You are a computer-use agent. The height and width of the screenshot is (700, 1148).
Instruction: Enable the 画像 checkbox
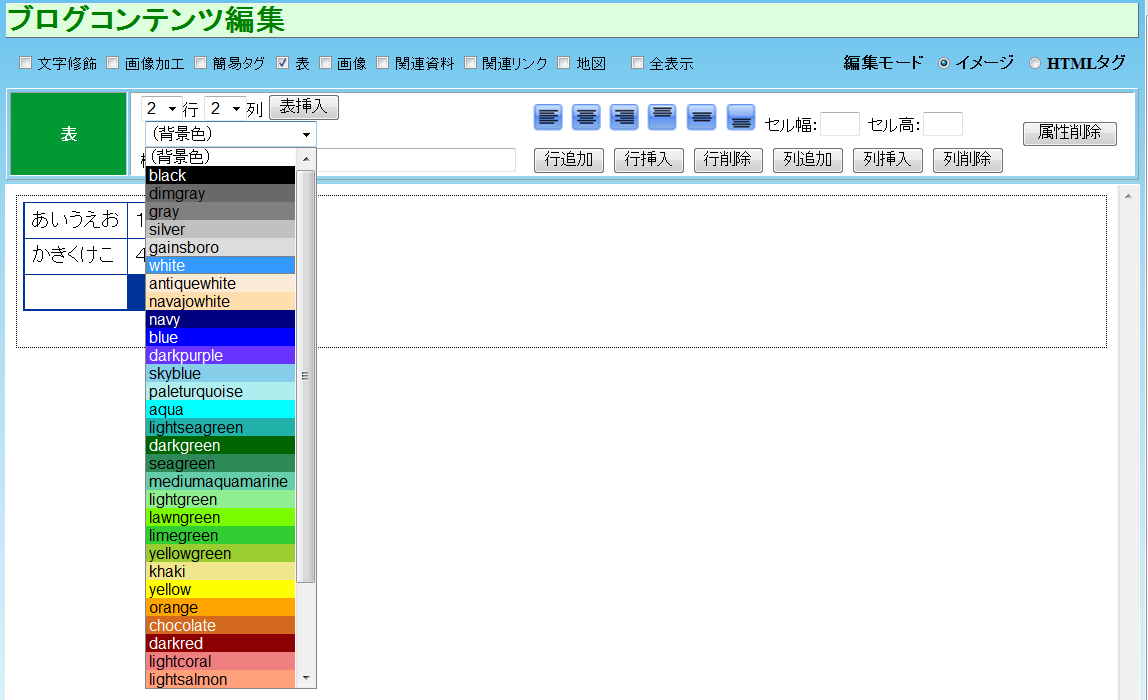coord(326,63)
